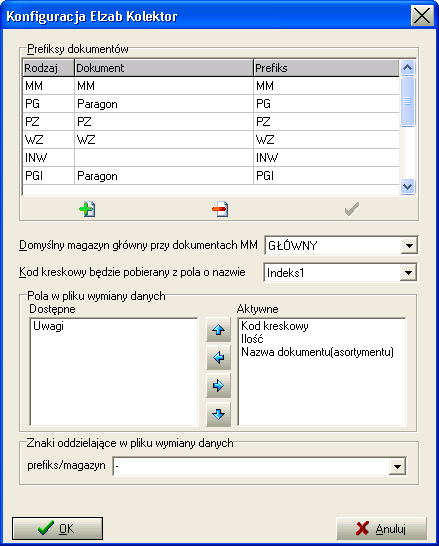439x546 pixels.
Task: Move the field to Dostępne with the left arrow
Action: click(218, 358)
